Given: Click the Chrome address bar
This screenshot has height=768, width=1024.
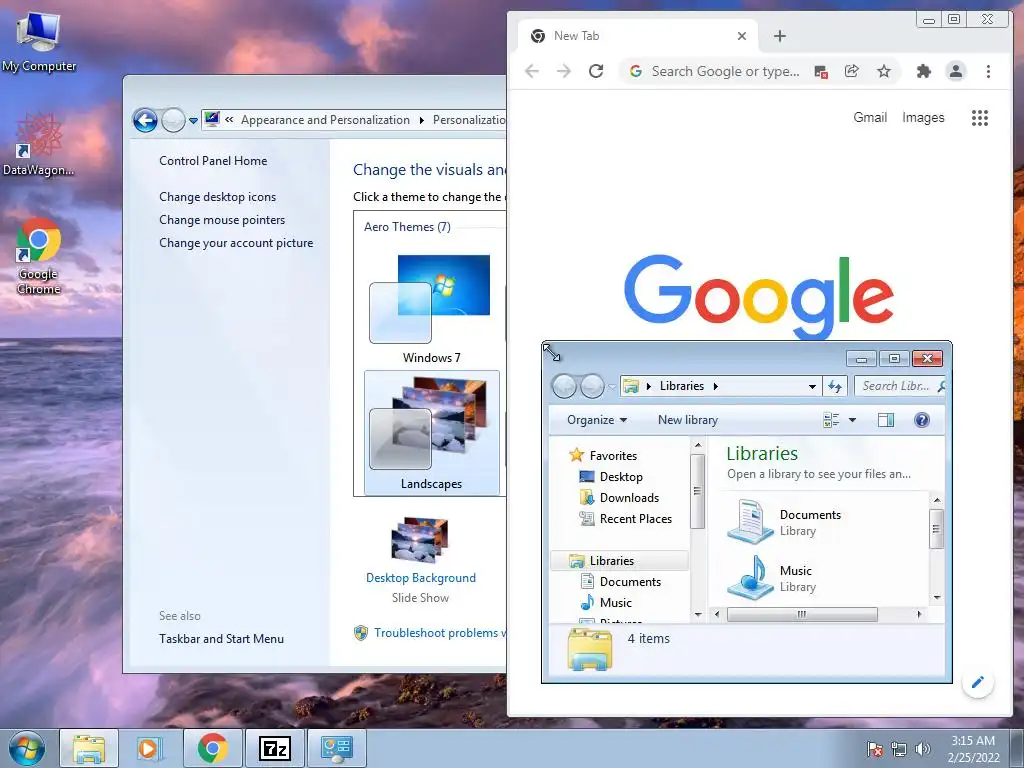Looking at the screenshot, I should pyautogui.click(x=725, y=71).
